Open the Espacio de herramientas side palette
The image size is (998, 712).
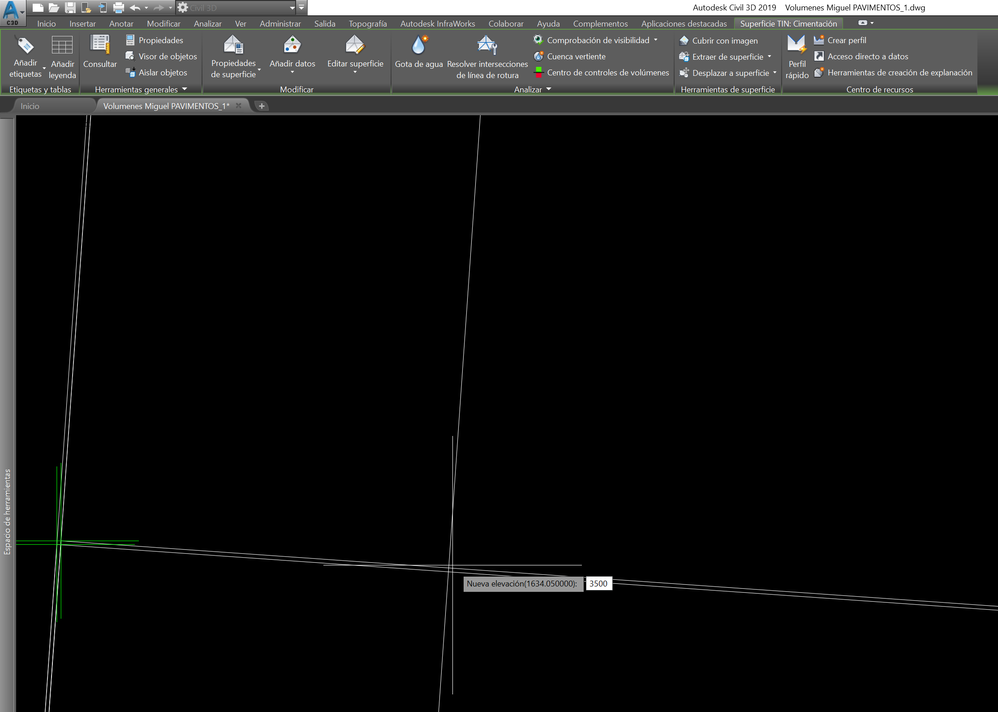pos(8,512)
